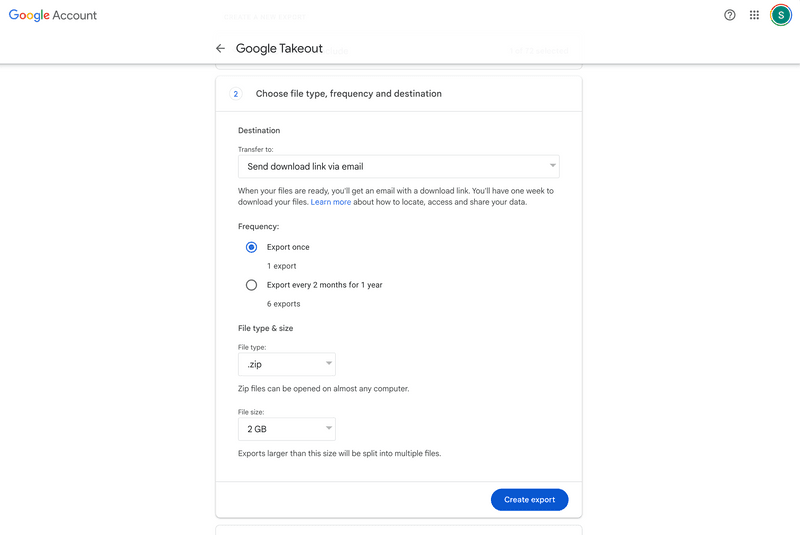The image size is (800, 535).
Task: Open the .zip file type dropdown
Action: tap(287, 364)
